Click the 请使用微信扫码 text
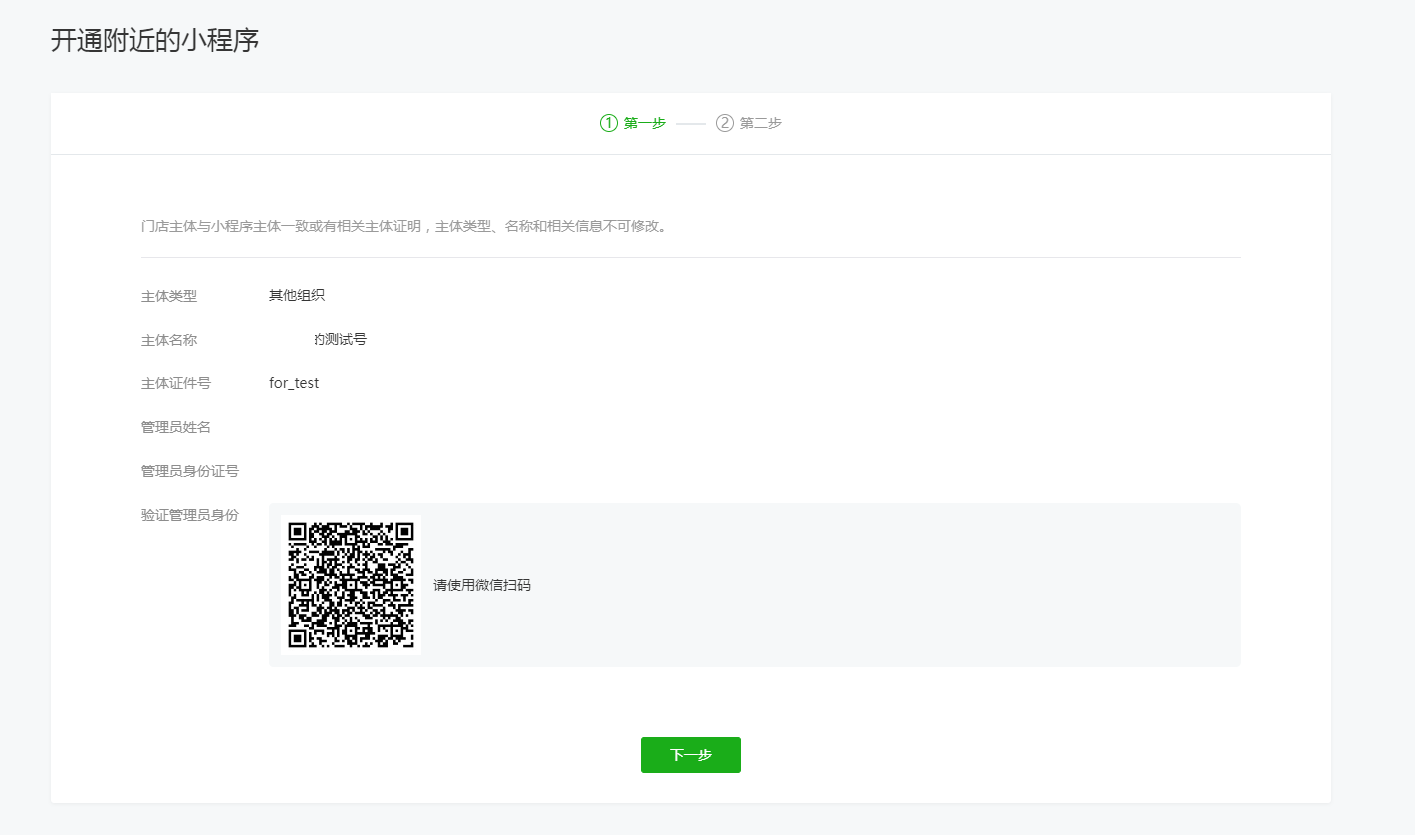Viewport: 1415px width, 835px height. [482, 585]
